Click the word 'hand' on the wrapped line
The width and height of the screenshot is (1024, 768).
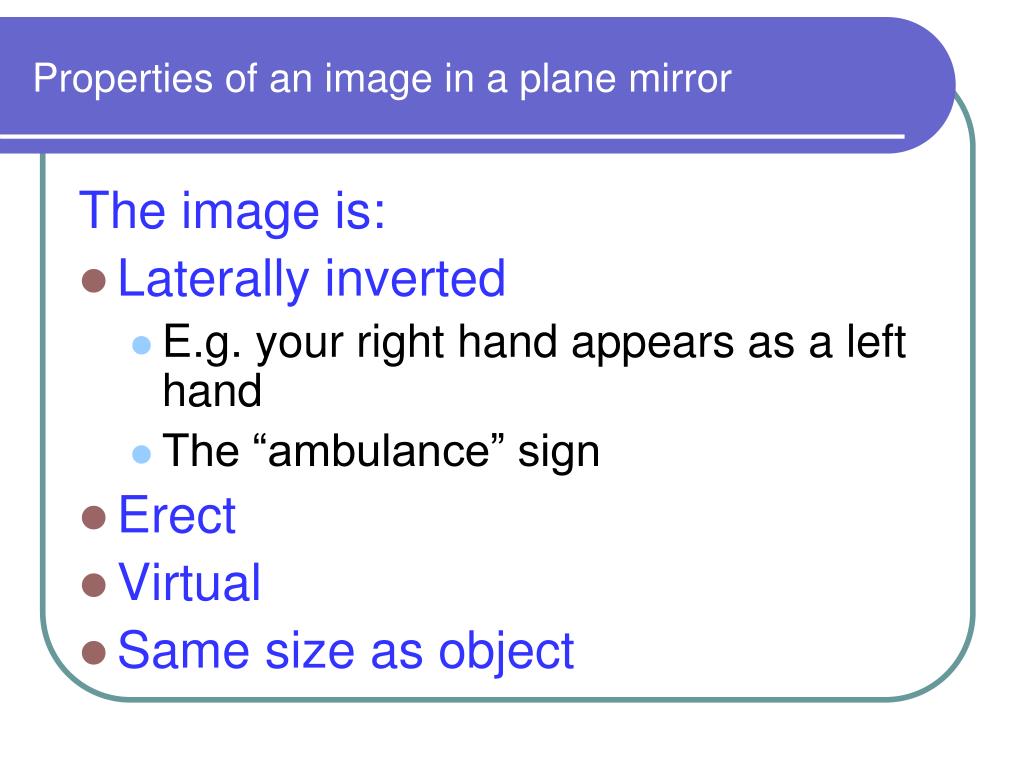[x=212, y=391]
